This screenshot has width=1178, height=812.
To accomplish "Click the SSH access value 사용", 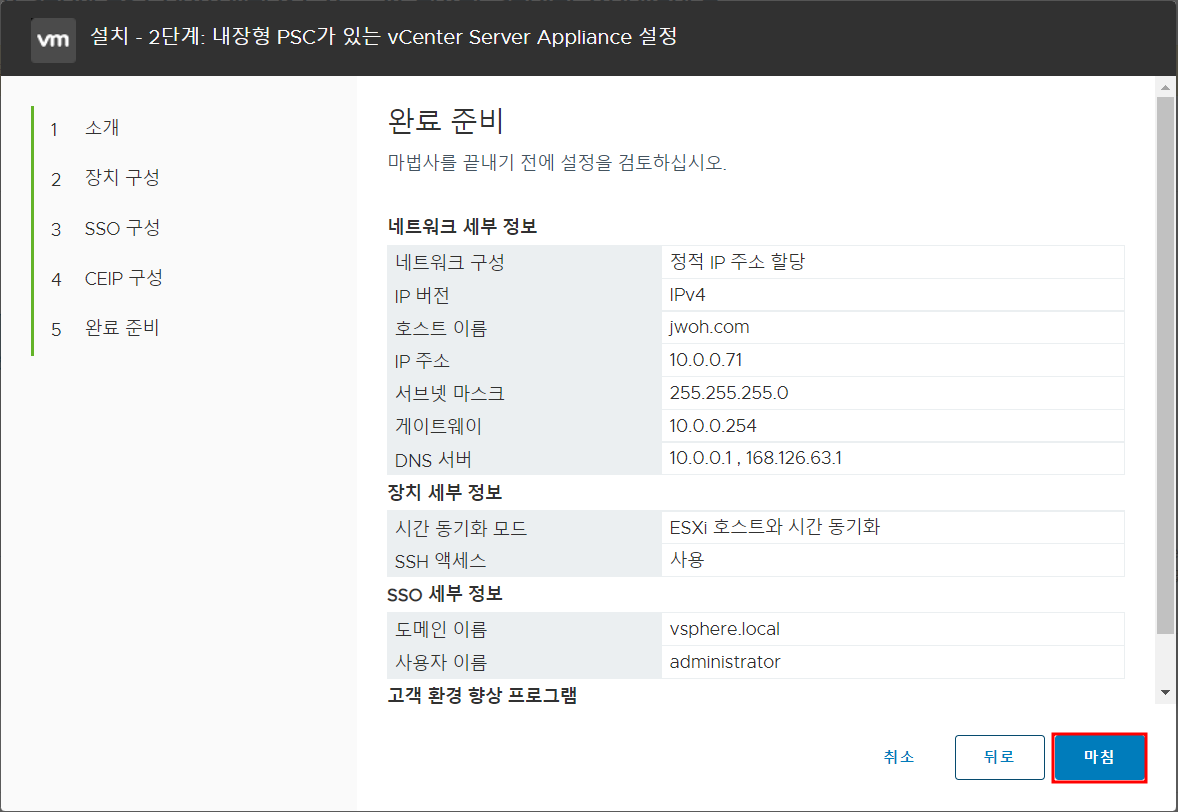I will 687,560.
